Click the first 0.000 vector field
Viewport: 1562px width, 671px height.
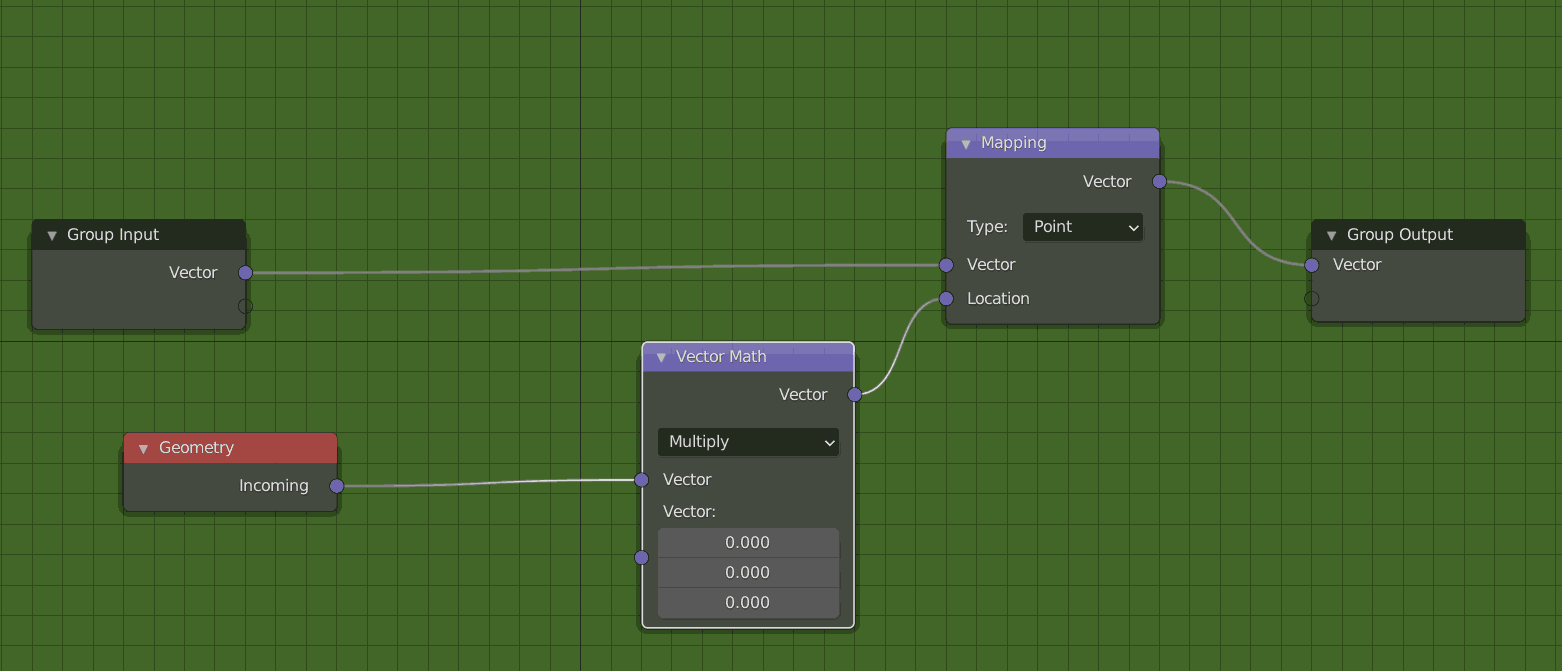[x=748, y=541]
